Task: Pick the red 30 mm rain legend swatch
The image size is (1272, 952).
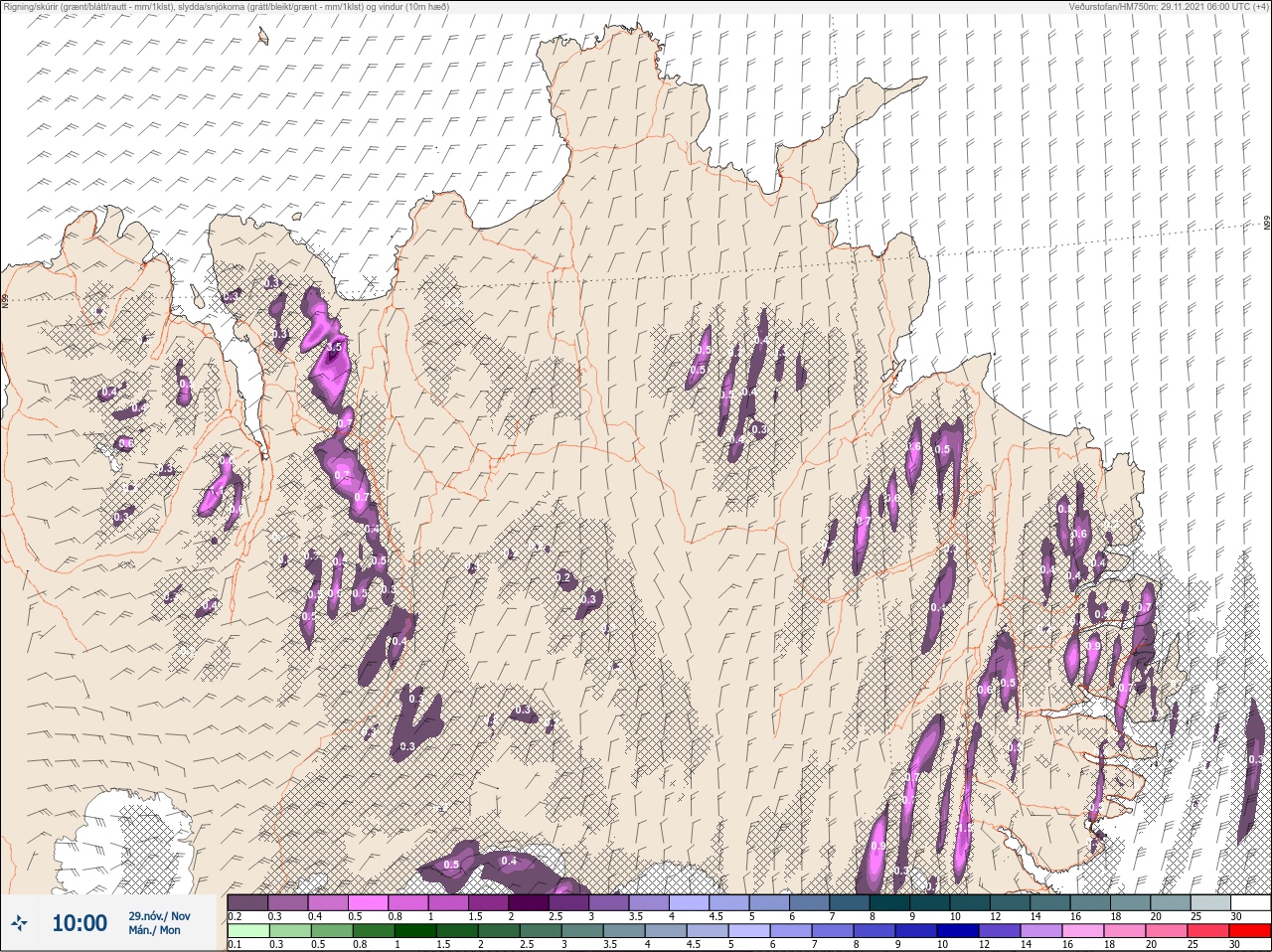Action: tap(1249, 931)
